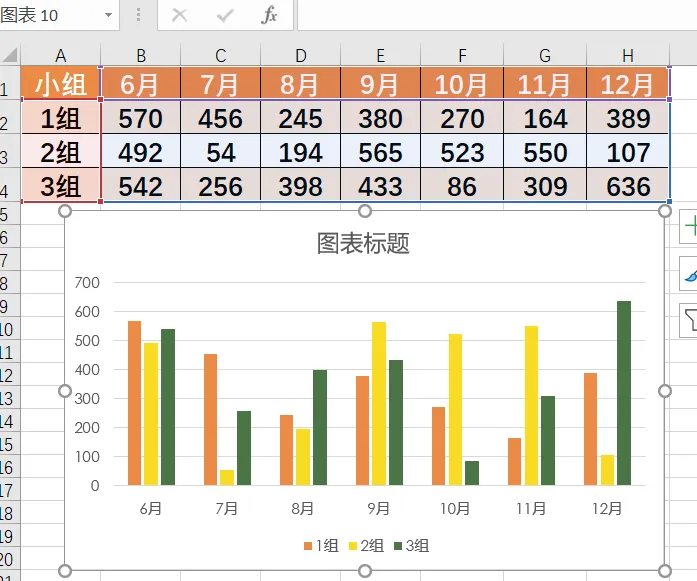
Task: Select the cell with value 565
Action: coord(381,151)
